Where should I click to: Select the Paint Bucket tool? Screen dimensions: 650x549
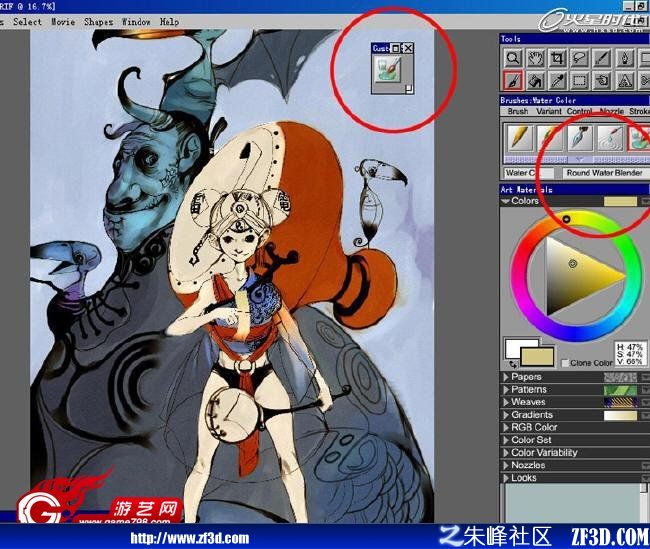point(536,80)
